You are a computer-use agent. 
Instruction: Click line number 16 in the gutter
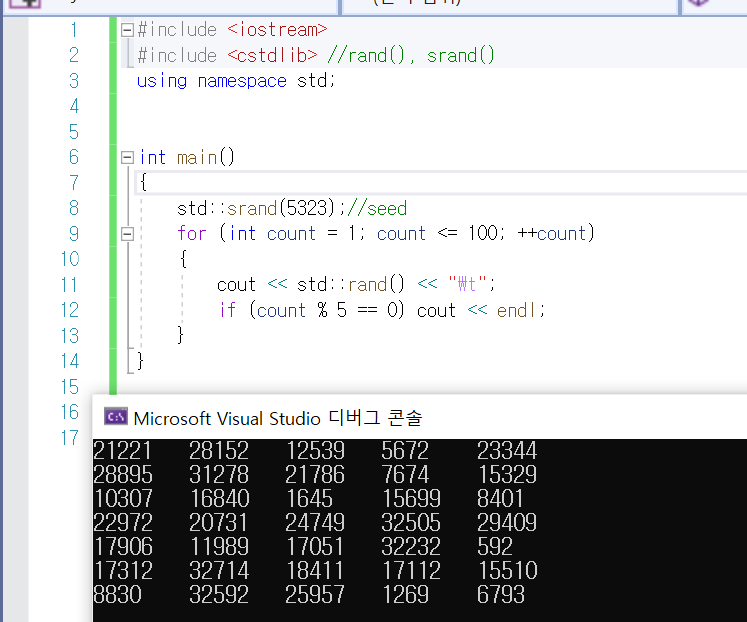tap(70, 412)
